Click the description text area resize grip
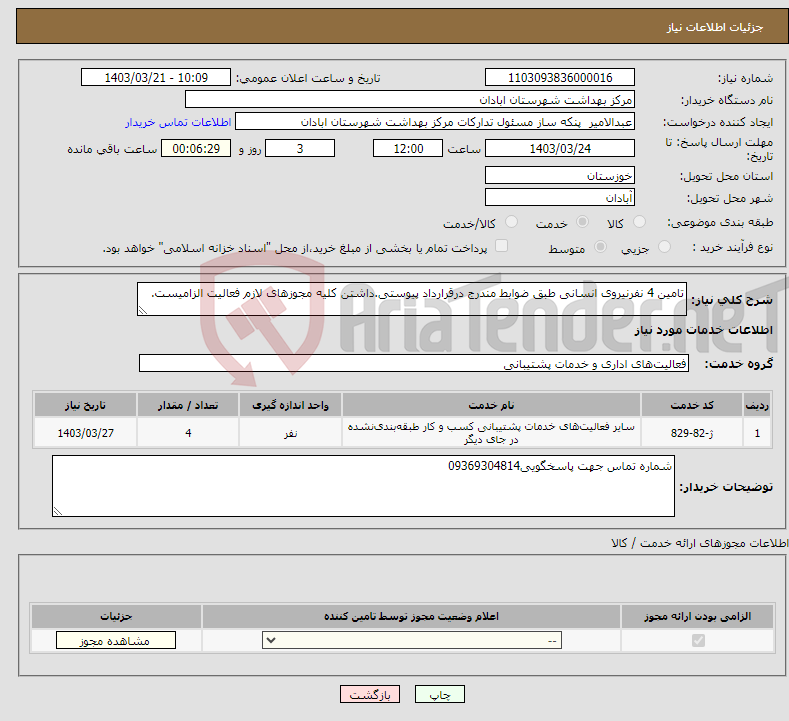The width and height of the screenshot is (789, 721). pyautogui.click(x=143, y=310)
